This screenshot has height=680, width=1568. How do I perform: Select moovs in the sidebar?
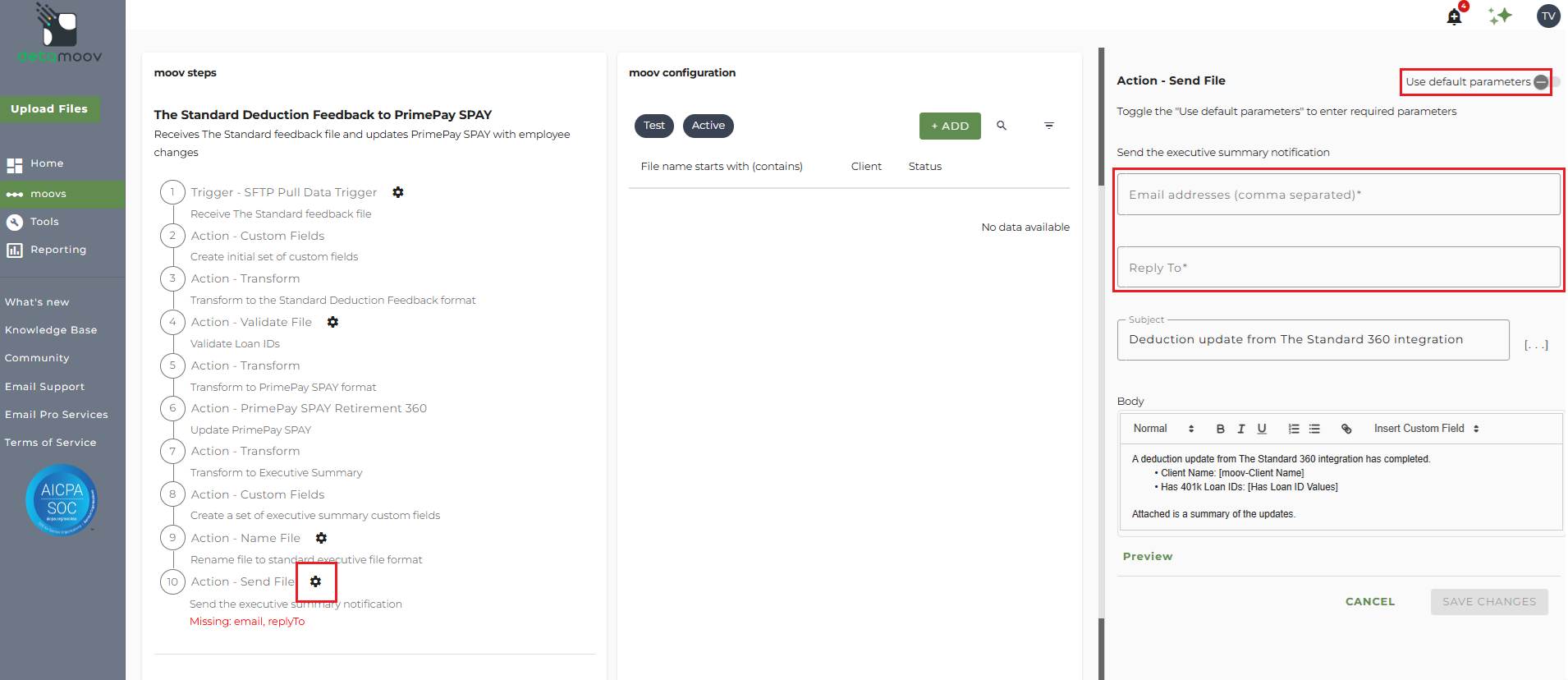coord(62,194)
